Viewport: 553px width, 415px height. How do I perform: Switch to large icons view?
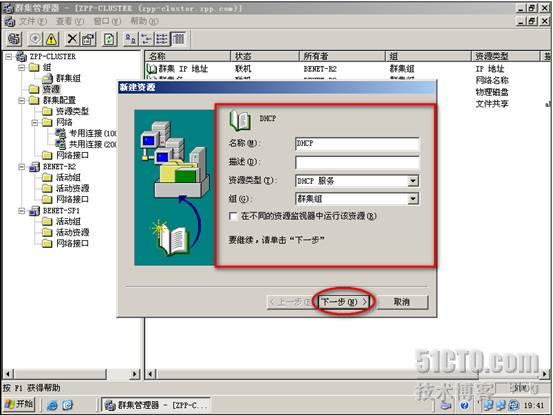point(131,39)
